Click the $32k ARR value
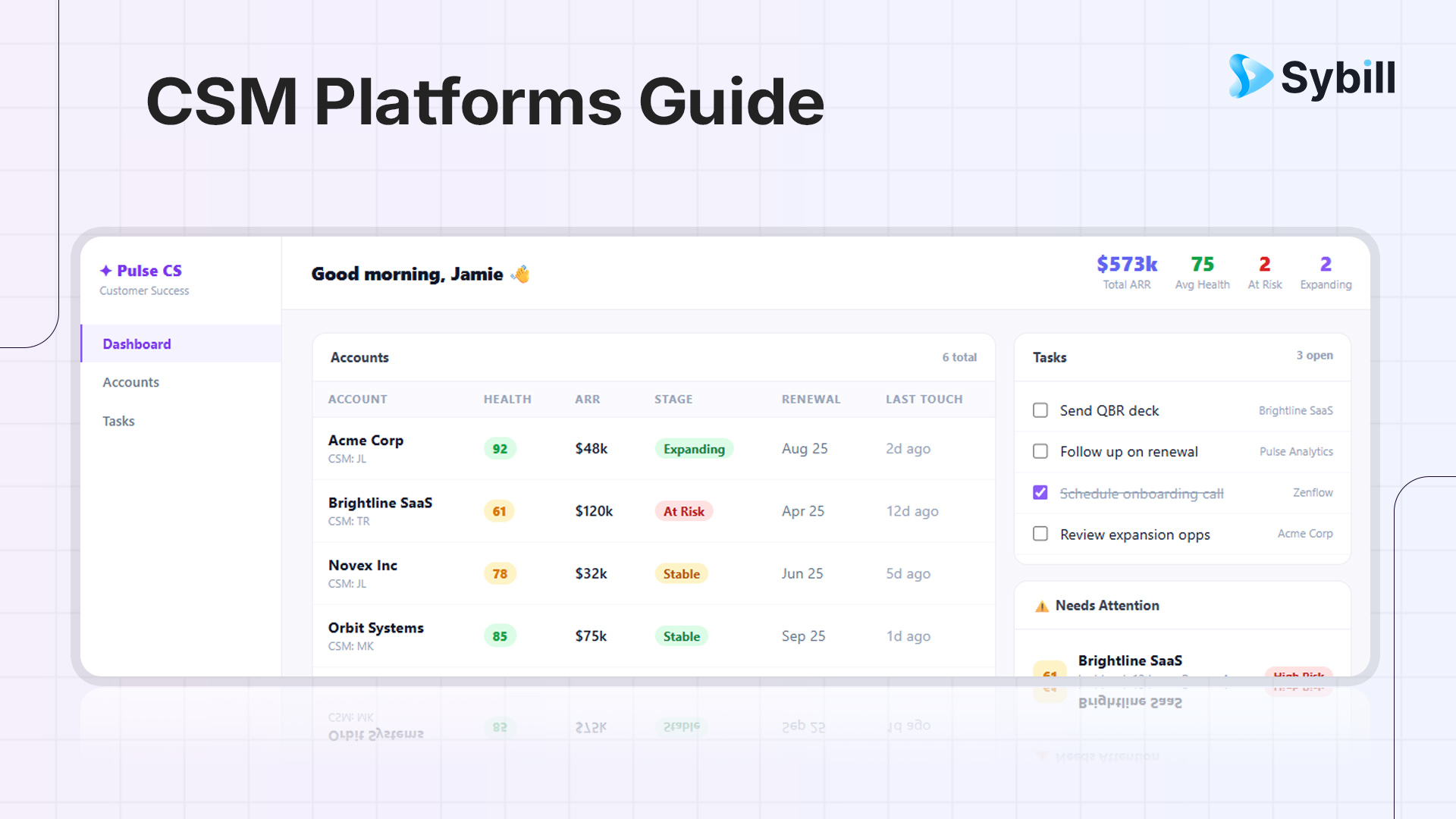 coord(591,574)
